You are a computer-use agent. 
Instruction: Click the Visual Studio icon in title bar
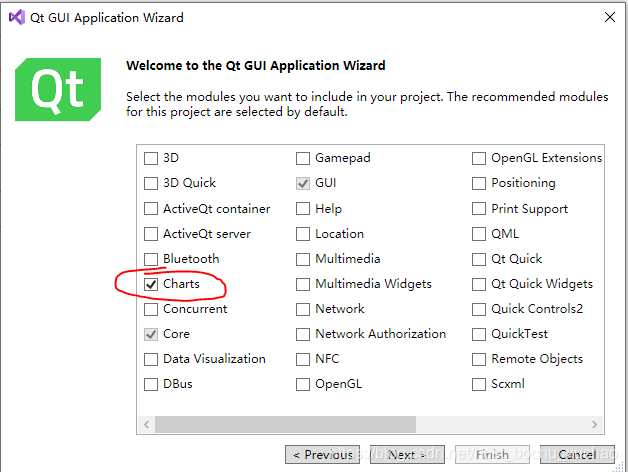(17, 18)
